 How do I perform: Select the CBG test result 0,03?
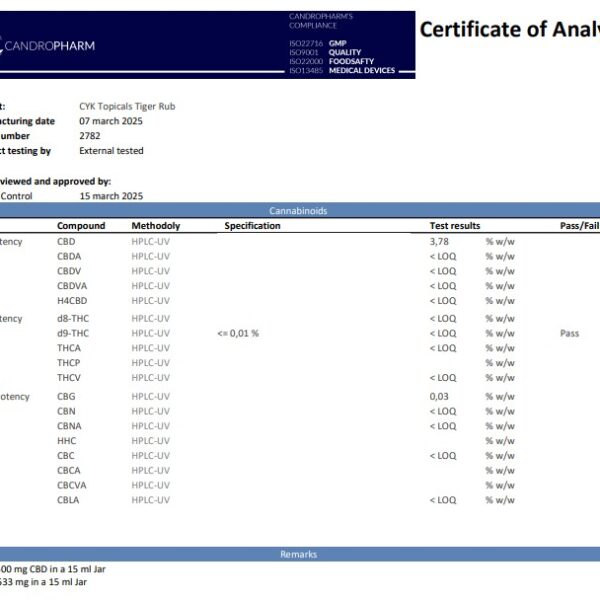tap(439, 396)
